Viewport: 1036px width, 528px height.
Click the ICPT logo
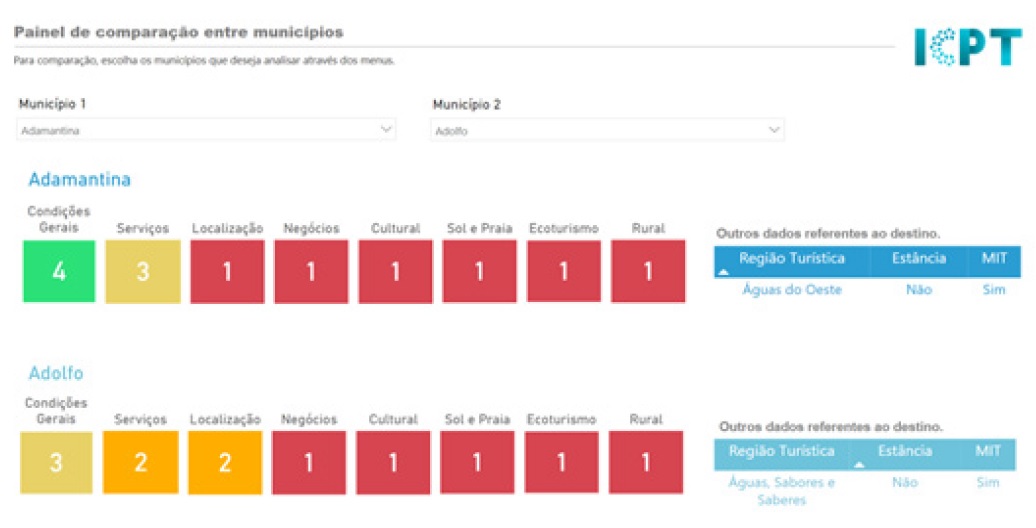[x=966, y=46]
